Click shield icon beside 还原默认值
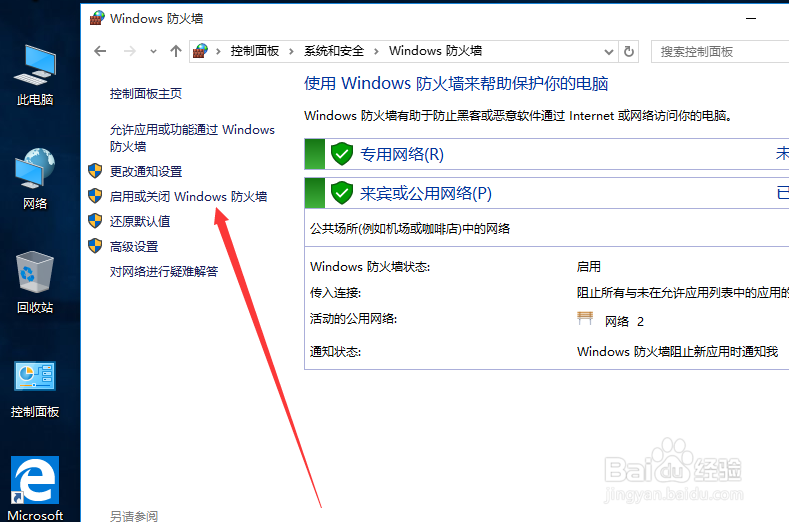This screenshot has width=789, height=522. pos(95,220)
